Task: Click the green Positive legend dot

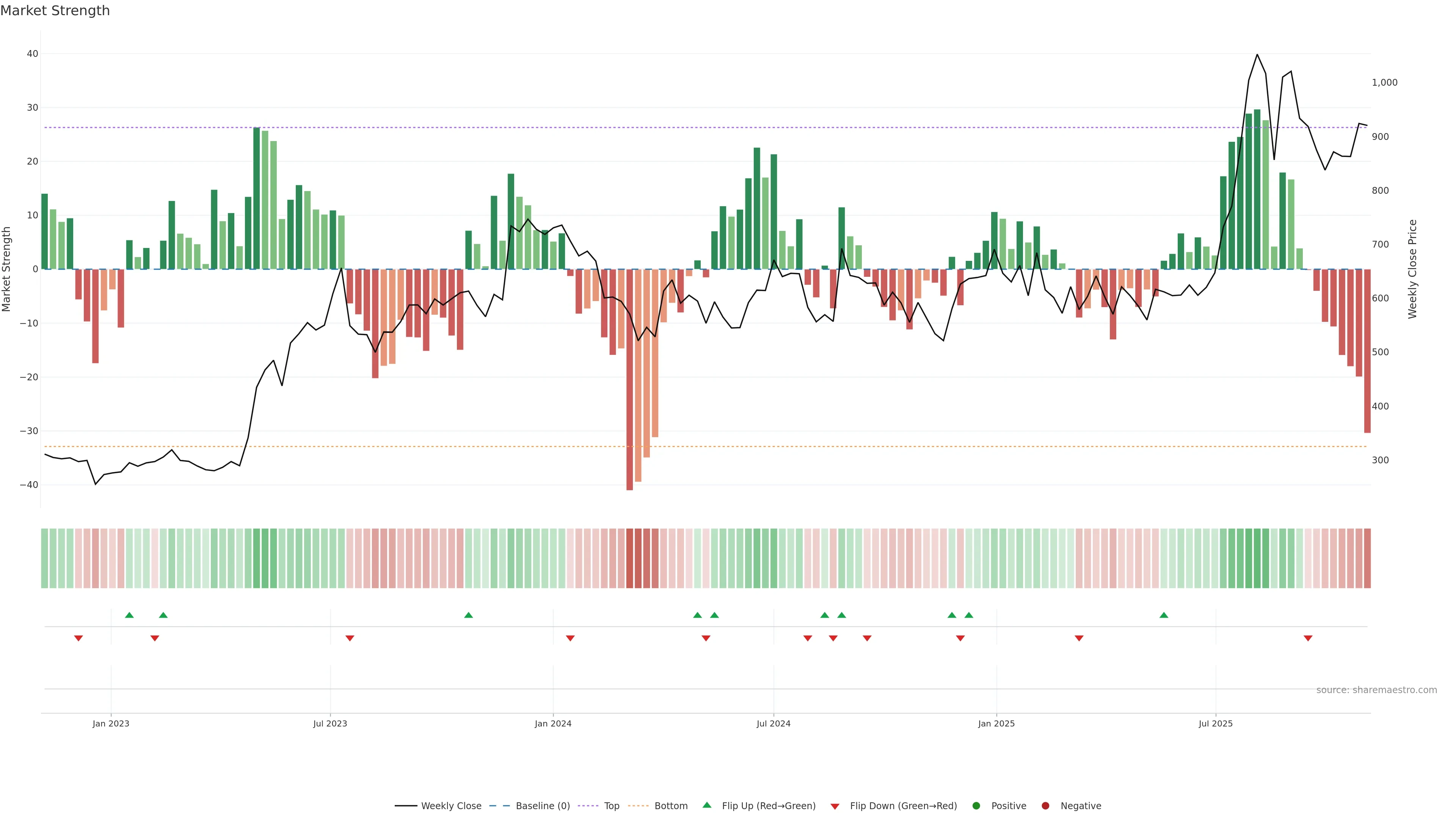Action: pos(976,806)
